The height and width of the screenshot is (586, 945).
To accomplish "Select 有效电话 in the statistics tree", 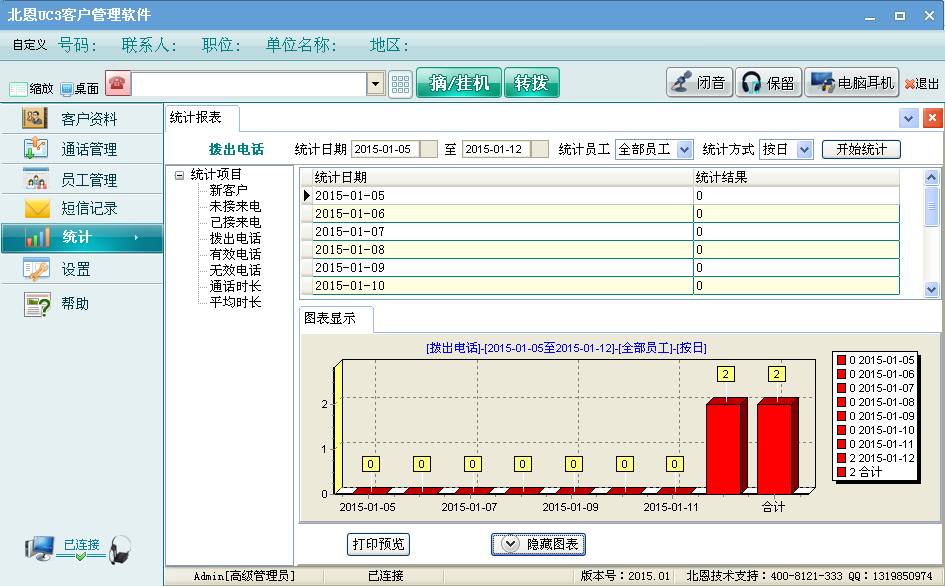I will tap(235, 254).
